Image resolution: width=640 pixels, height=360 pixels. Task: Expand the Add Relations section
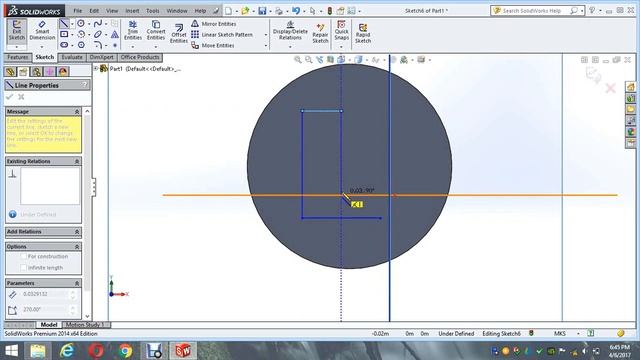click(x=77, y=231)
